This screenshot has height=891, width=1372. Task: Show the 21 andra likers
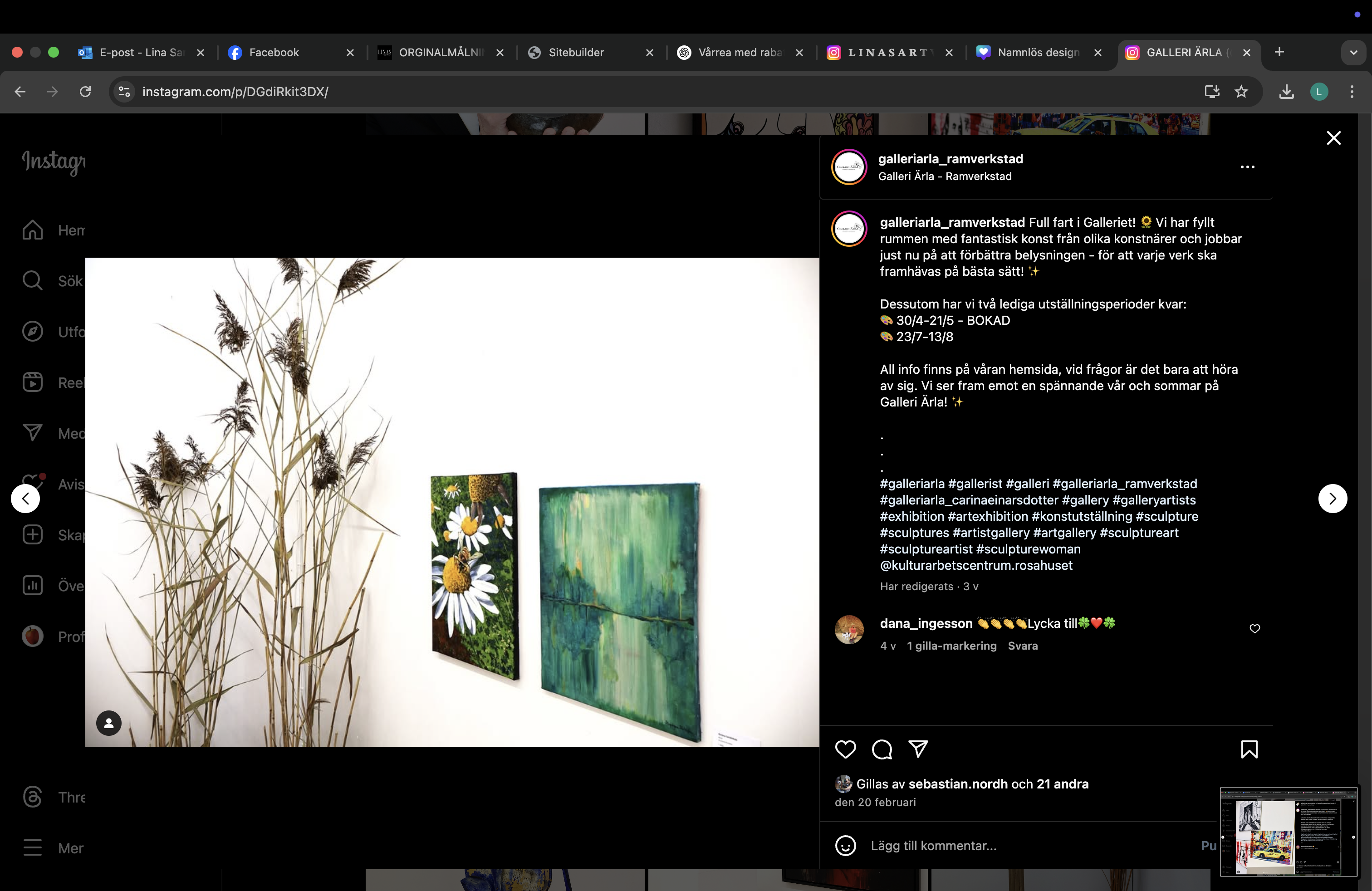1063,784
